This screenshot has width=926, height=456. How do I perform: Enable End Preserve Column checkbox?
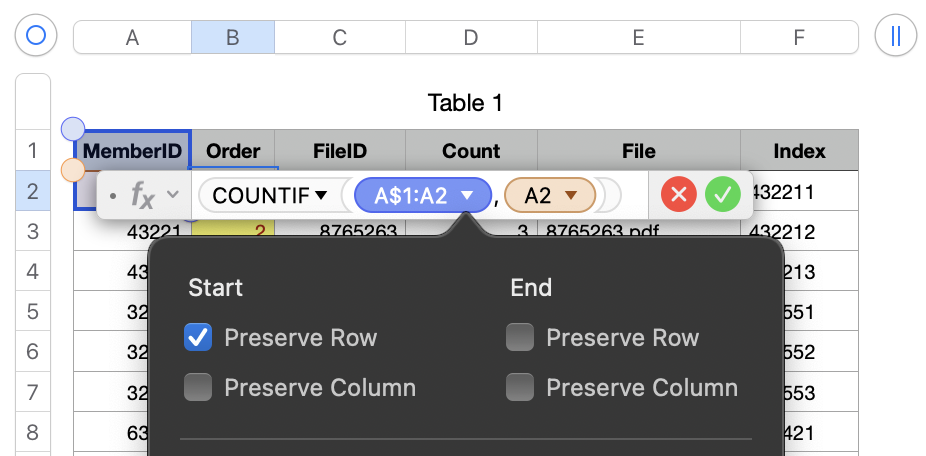tap(520, 388)
